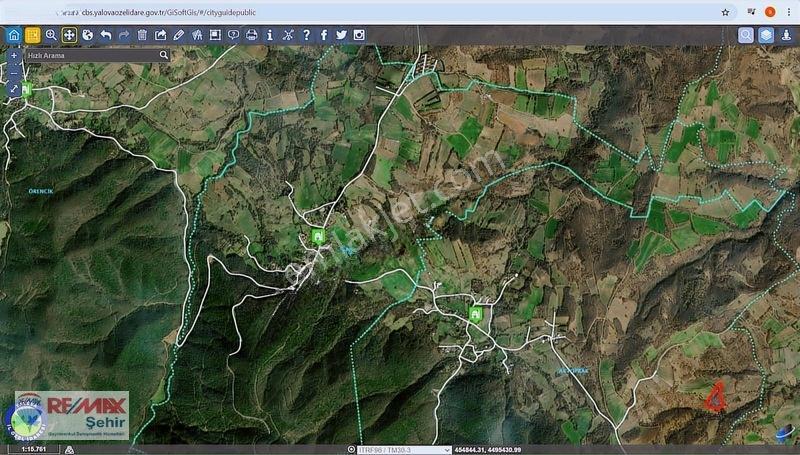
Task: Bookmark this page with the star
Action: pos(725,12)
